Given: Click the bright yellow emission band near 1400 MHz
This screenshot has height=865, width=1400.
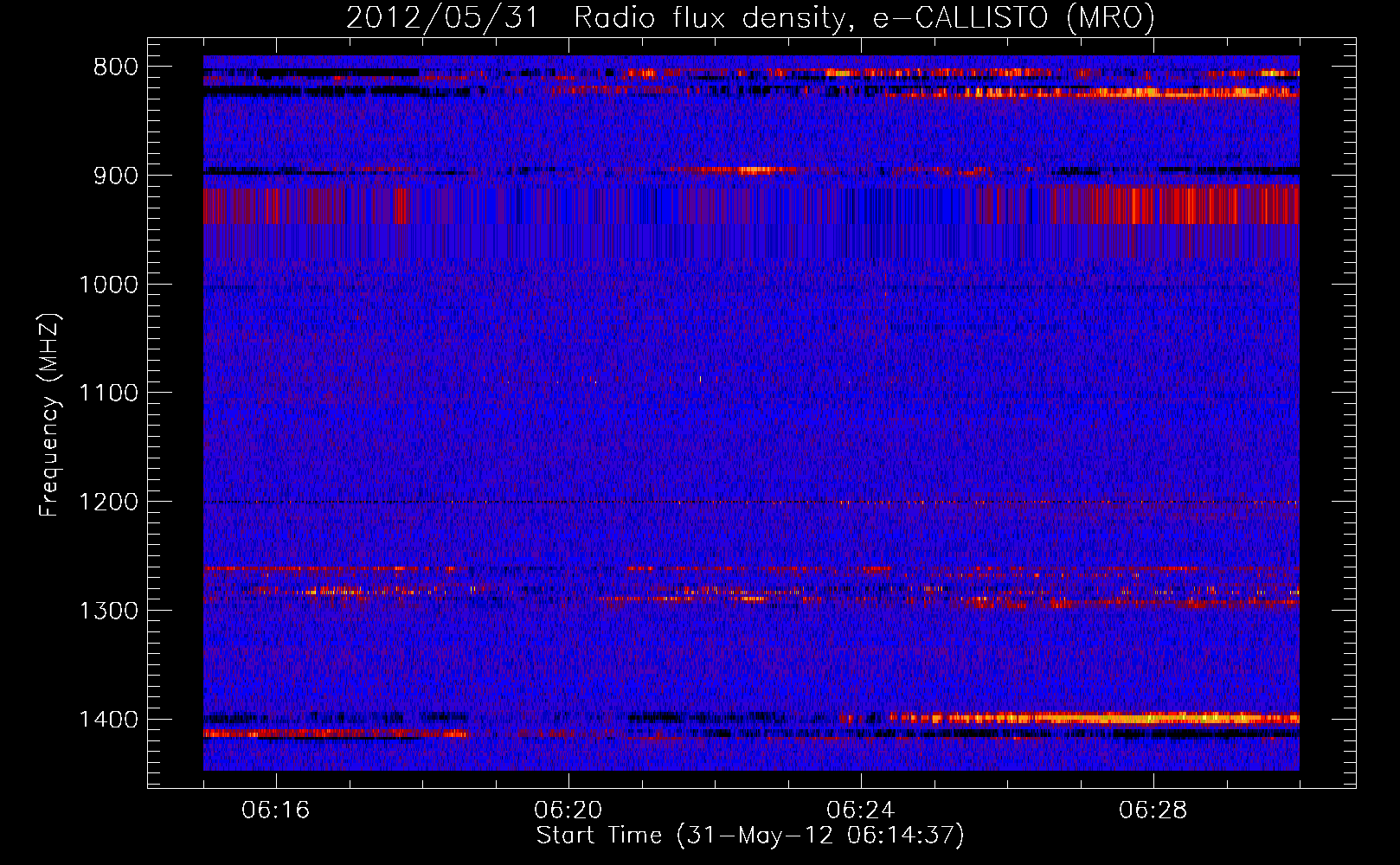Looking at the screenshot, I should (1095, 718).
